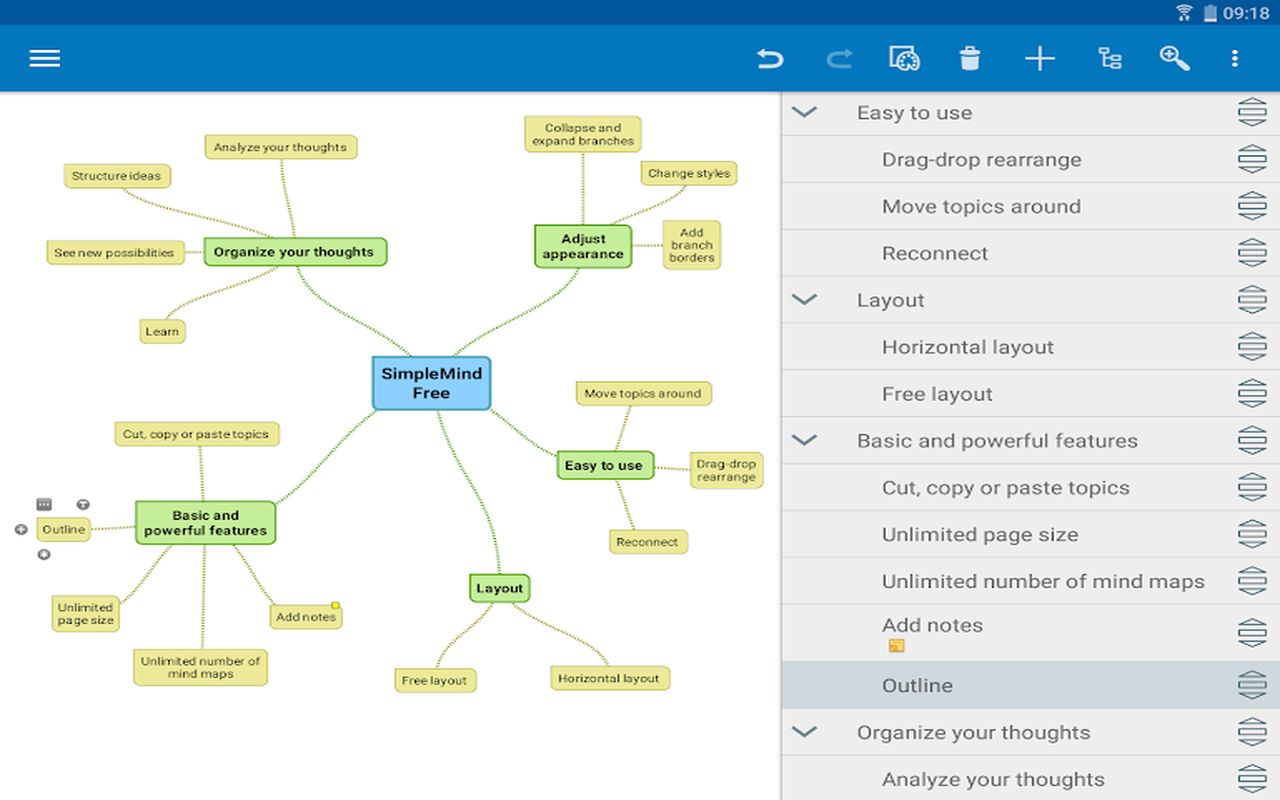Open the style palette tool

[x=904, y=59]
